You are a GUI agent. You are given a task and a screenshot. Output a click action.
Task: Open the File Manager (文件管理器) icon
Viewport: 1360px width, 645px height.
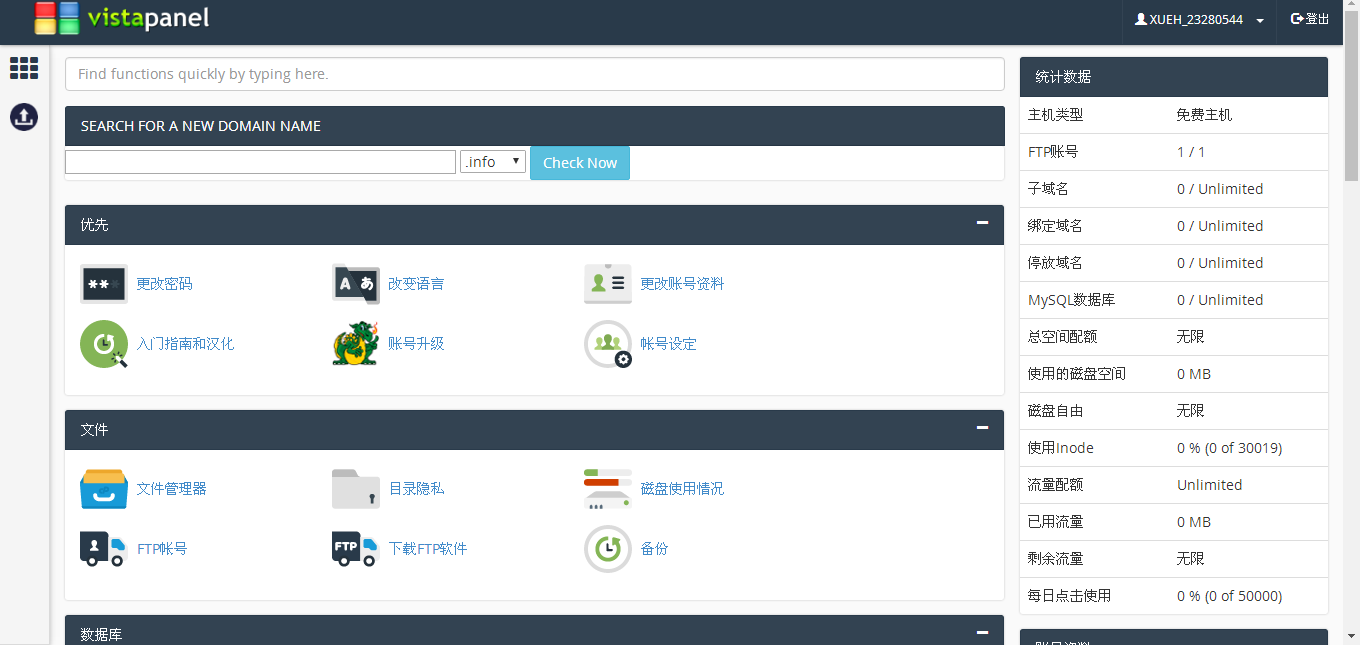tap(104, 489)
